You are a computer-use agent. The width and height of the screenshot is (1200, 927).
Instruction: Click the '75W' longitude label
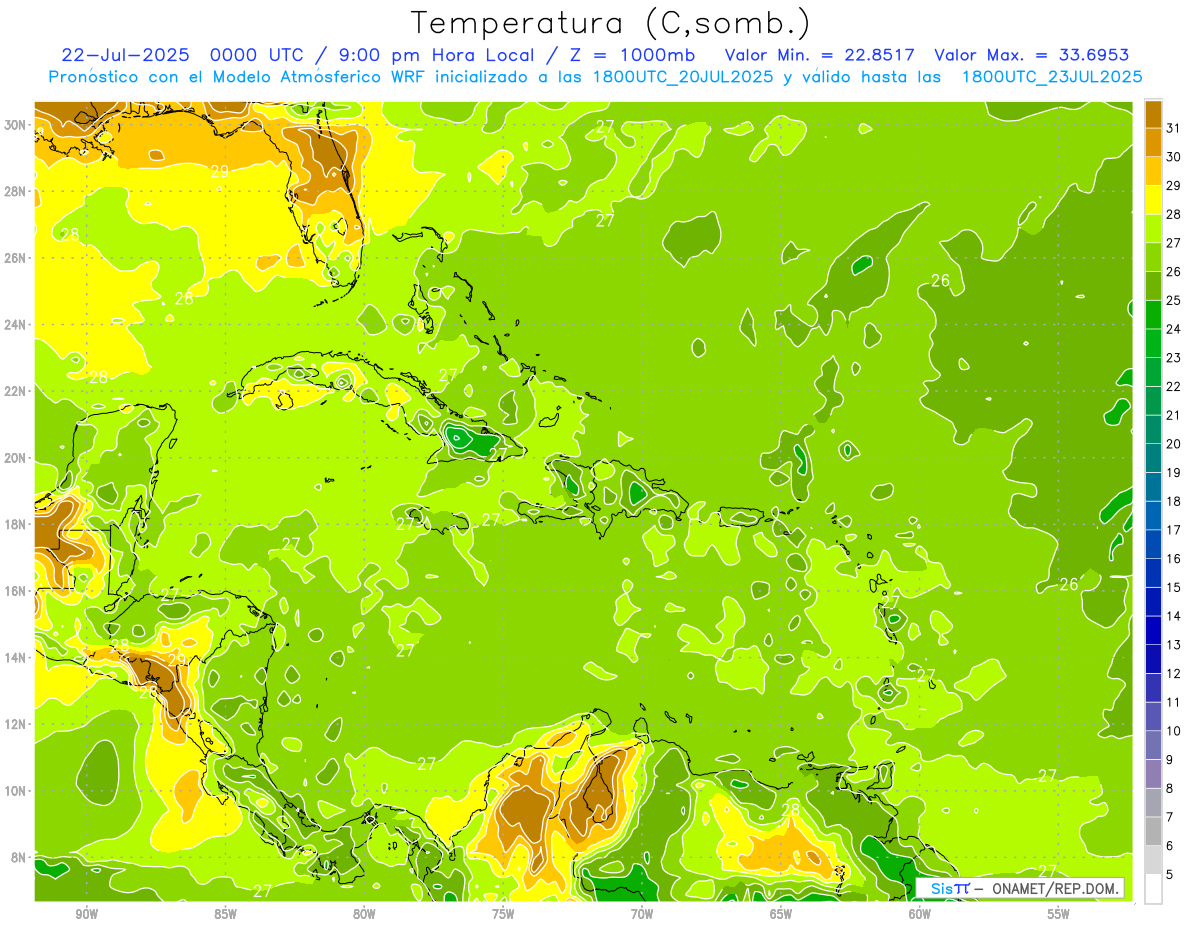coord(503,914)
